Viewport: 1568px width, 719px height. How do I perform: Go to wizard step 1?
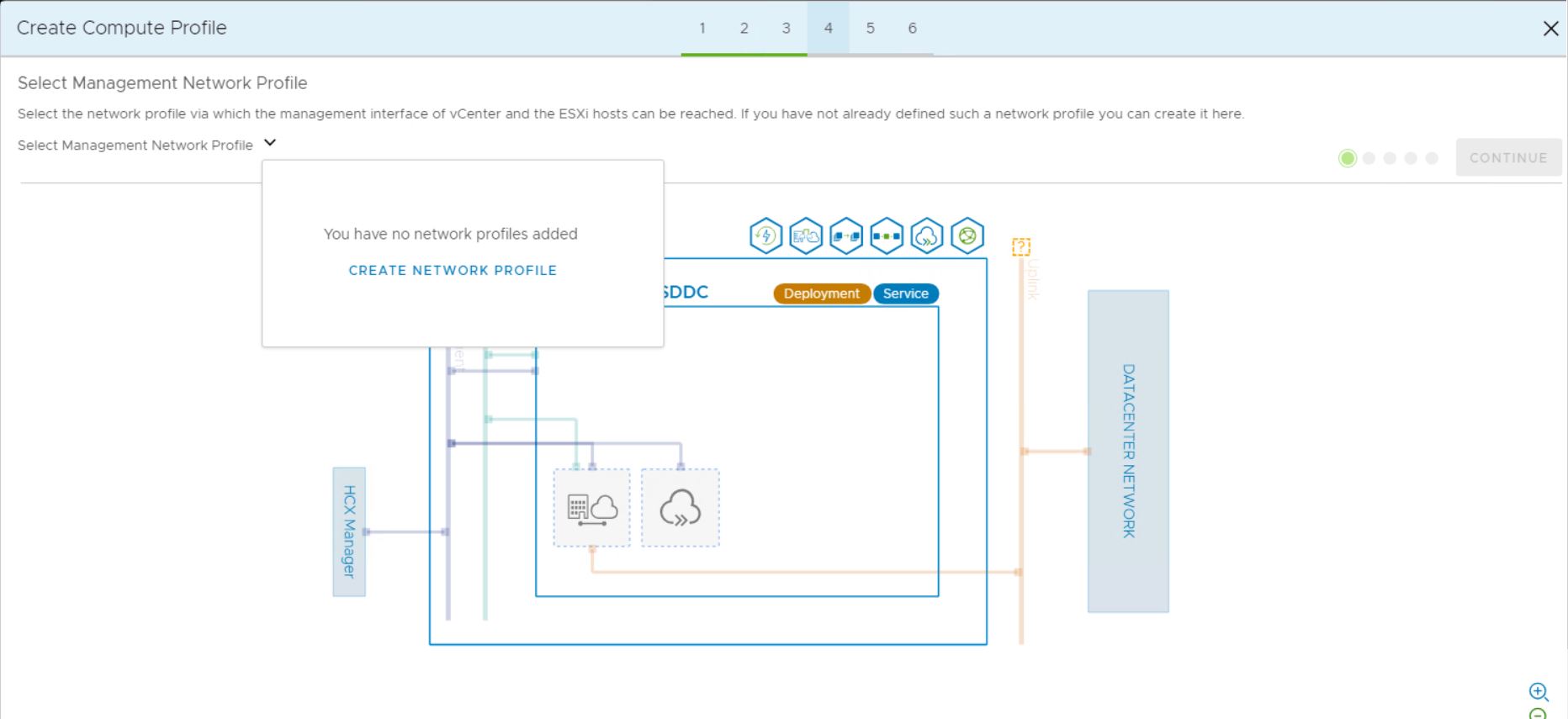coord(702,29)
